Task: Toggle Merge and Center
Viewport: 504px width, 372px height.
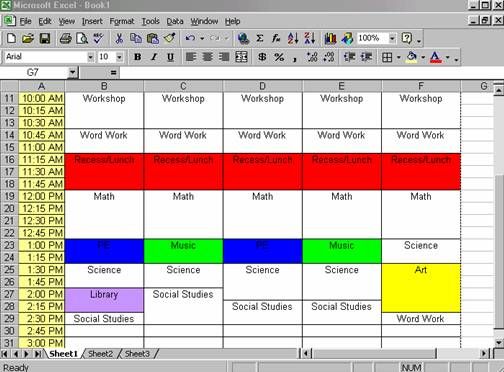Action: pyautogui.click(x=241, y=57)
